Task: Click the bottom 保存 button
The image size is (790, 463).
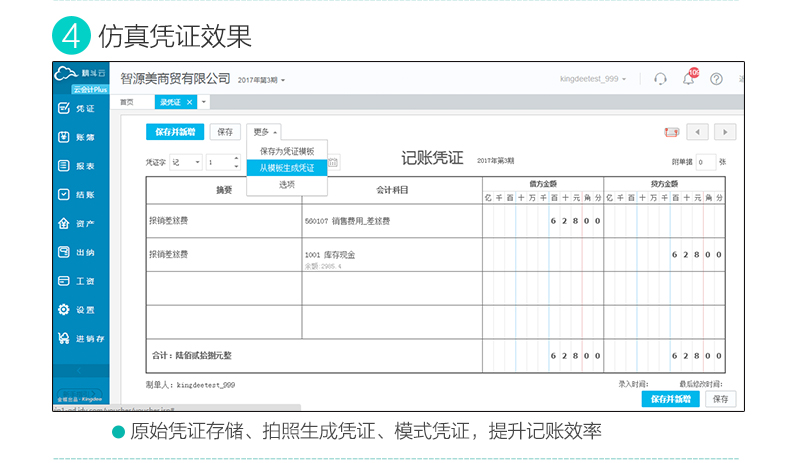Action: tap(720, 399)
